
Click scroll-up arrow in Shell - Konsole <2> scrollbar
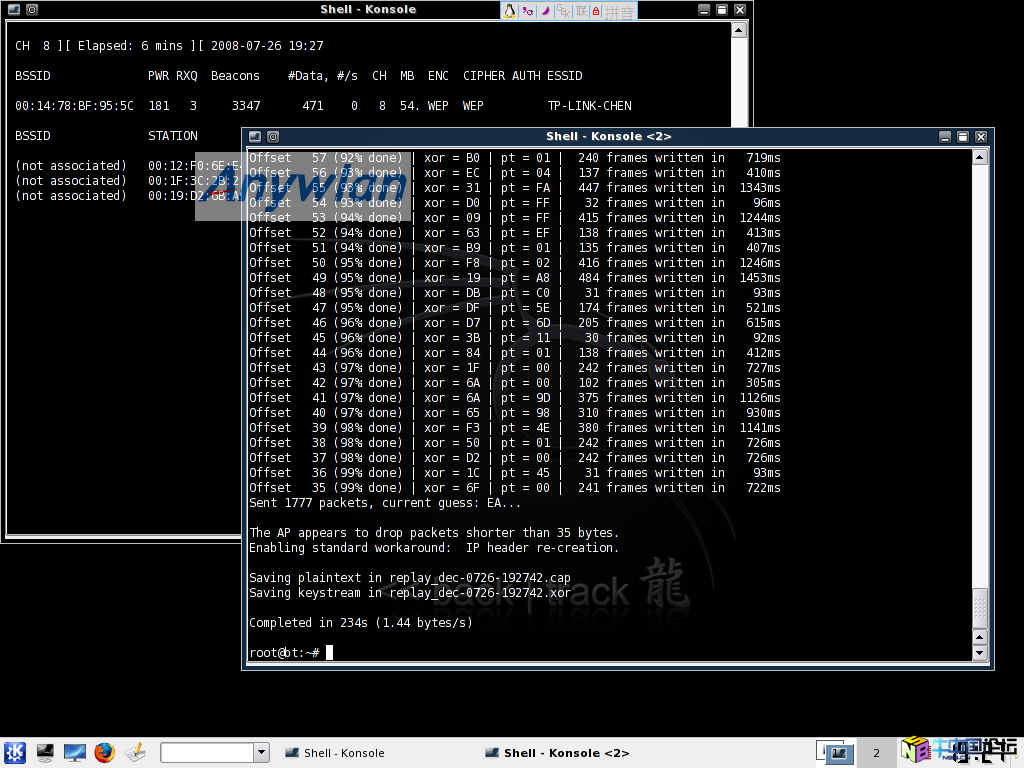(x=980, y=157)
